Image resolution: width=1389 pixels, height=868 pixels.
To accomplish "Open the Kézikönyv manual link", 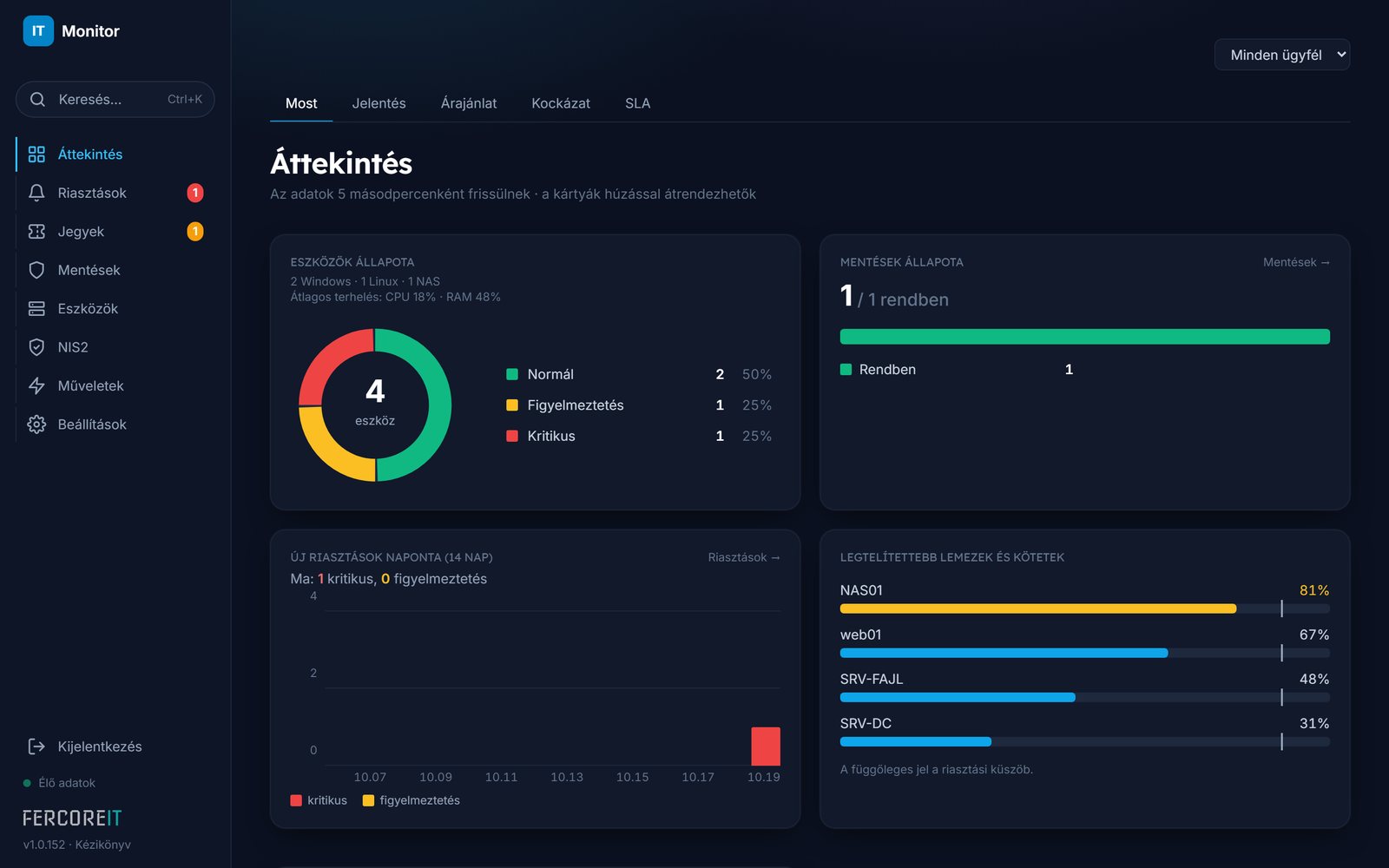I will [102, 845].
